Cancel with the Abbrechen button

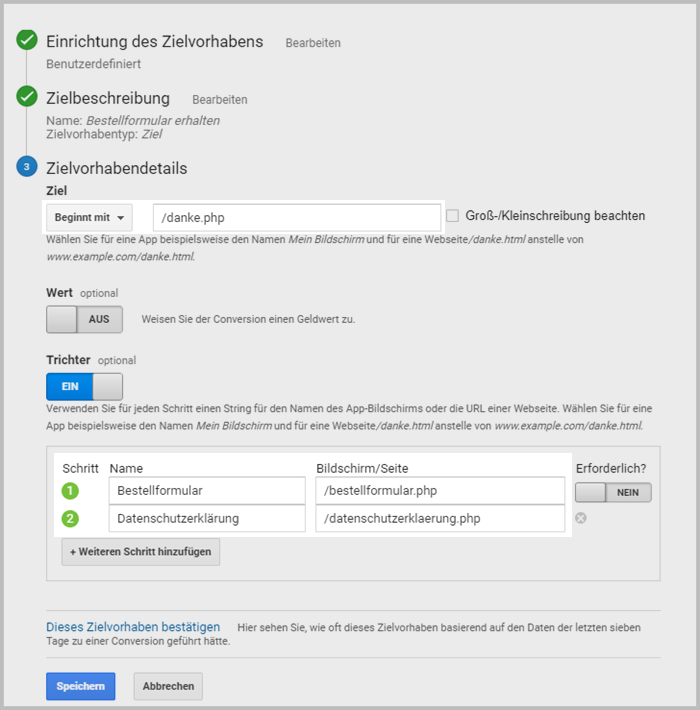[x=168, y=686]
